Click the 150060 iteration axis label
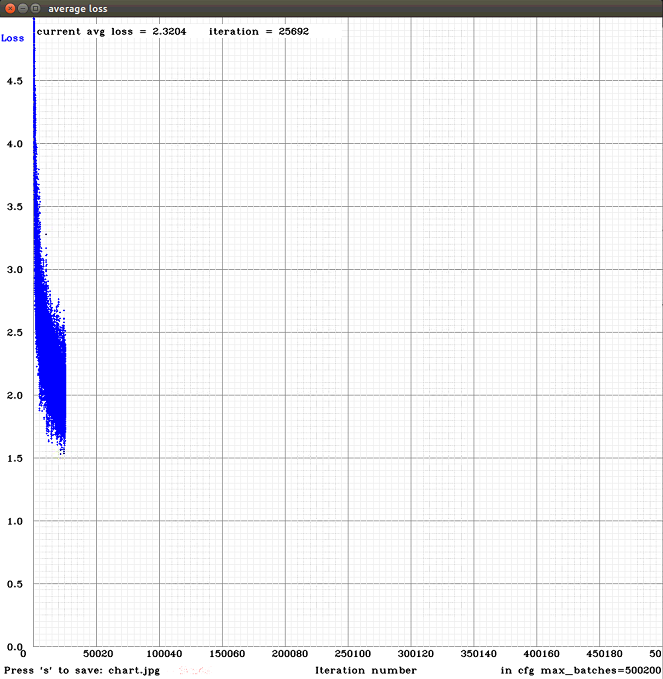Image resolution: width=663 pixels, height=679 pixels. [227, 653]
